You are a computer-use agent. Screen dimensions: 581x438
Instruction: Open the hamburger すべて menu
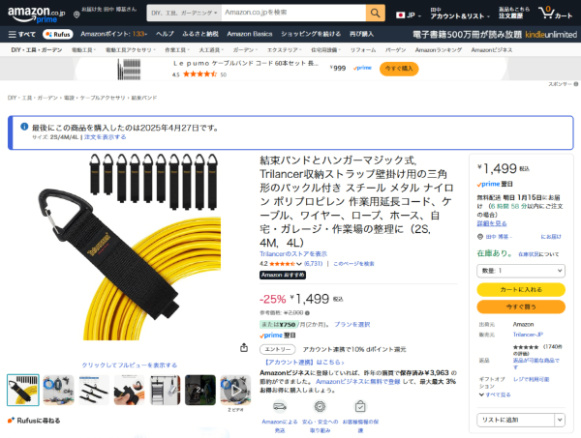(22, 34)
